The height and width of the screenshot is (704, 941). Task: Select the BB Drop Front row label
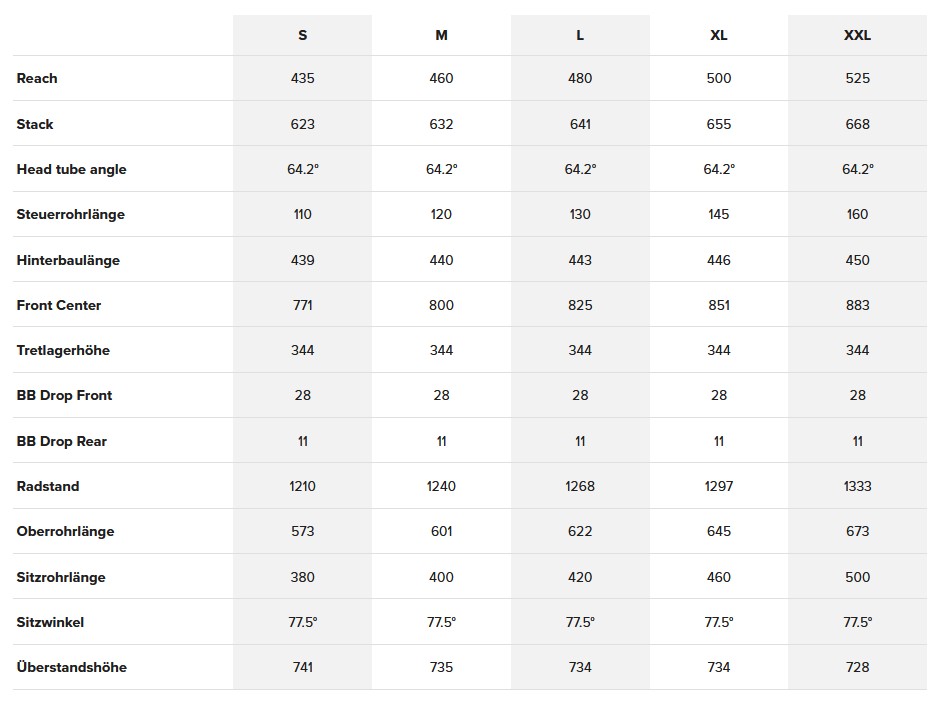pos(64,395)
